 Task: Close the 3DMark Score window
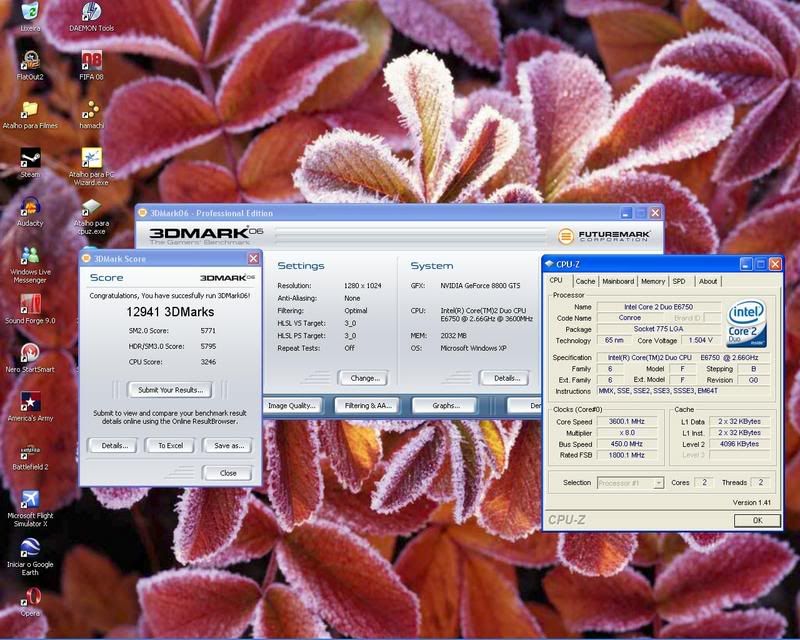coord(253,259)
